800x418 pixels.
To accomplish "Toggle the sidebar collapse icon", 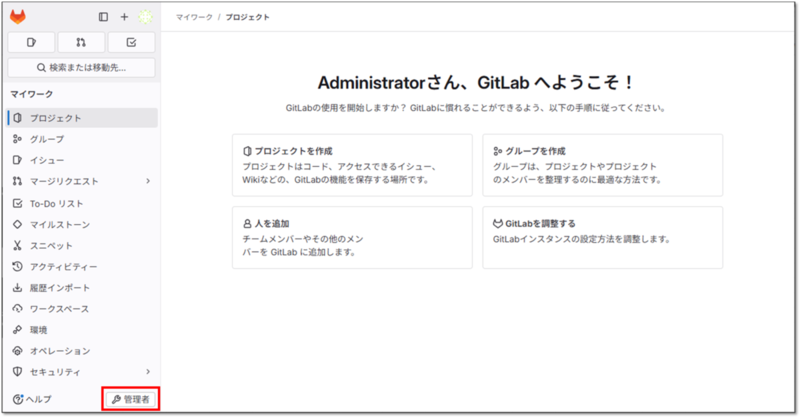I will pos(104,17).
